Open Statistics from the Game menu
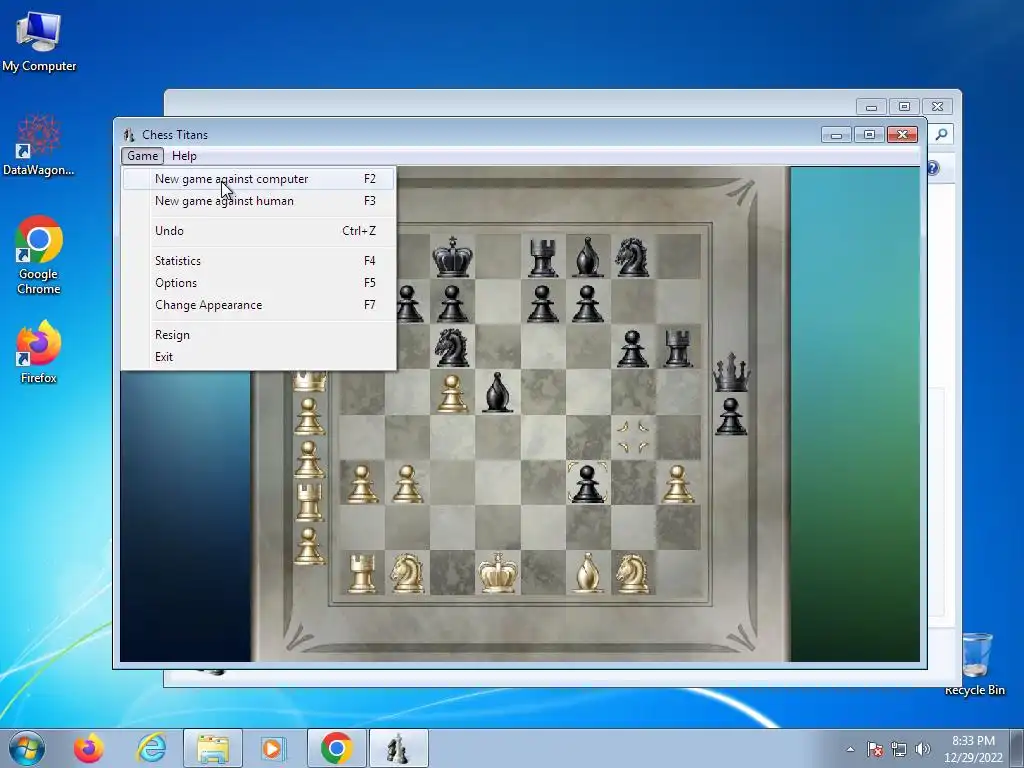1024x768 pixels. click(259, 261)
